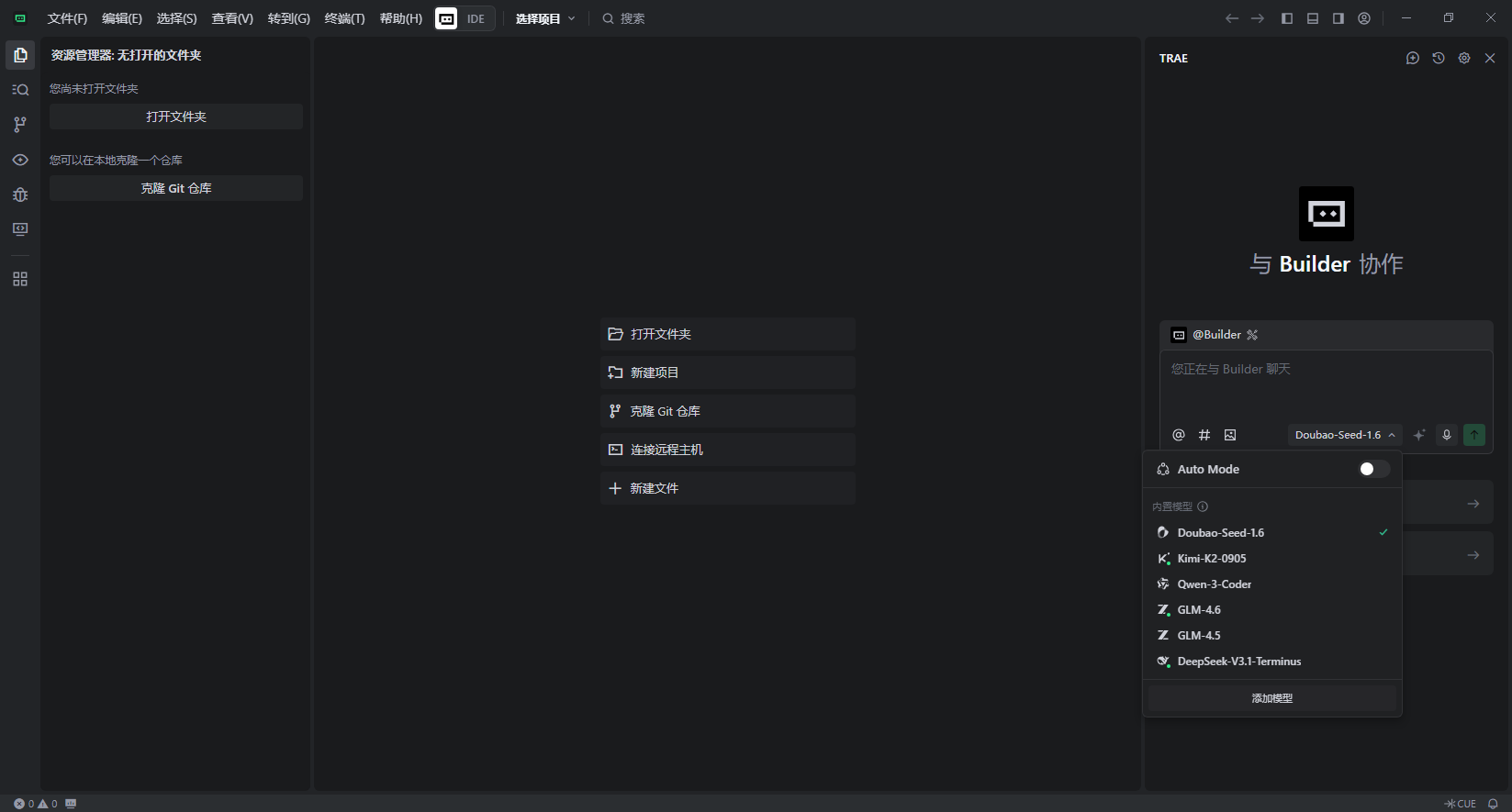The height and width of the screenshot is (812, 1512).
Task: Click 连接远程主机 in the welcome center
Action: pos(728,450)
